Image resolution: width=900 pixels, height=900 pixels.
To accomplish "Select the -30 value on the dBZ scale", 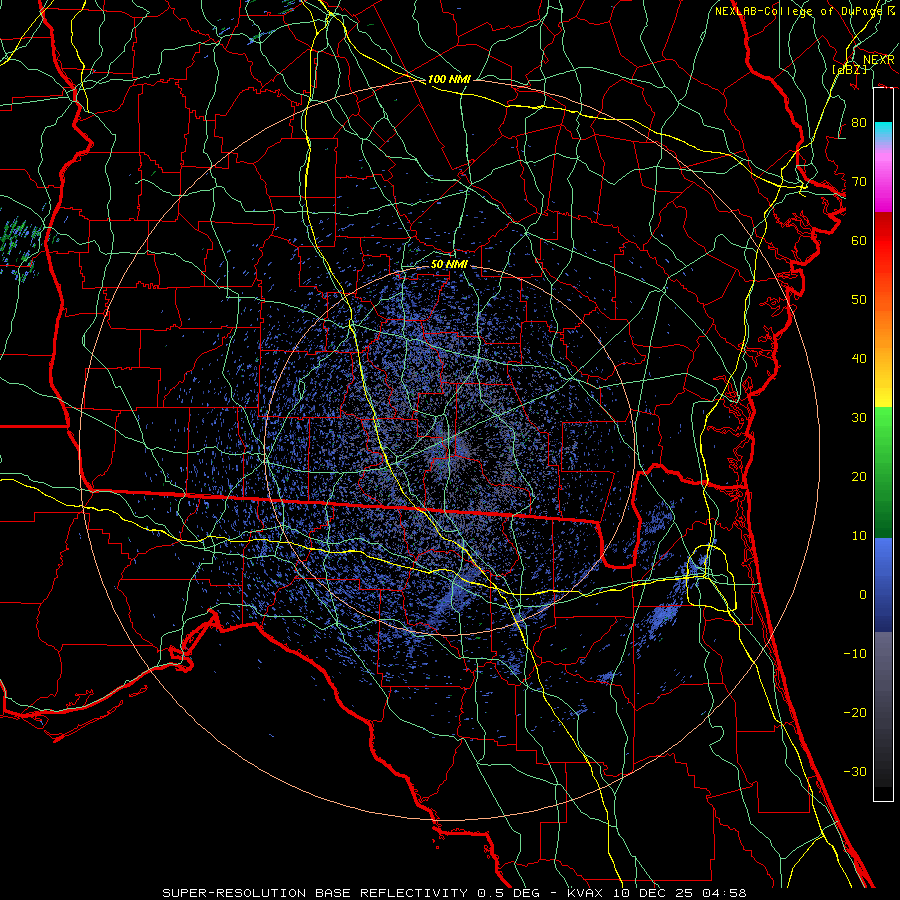I will 855,771.
